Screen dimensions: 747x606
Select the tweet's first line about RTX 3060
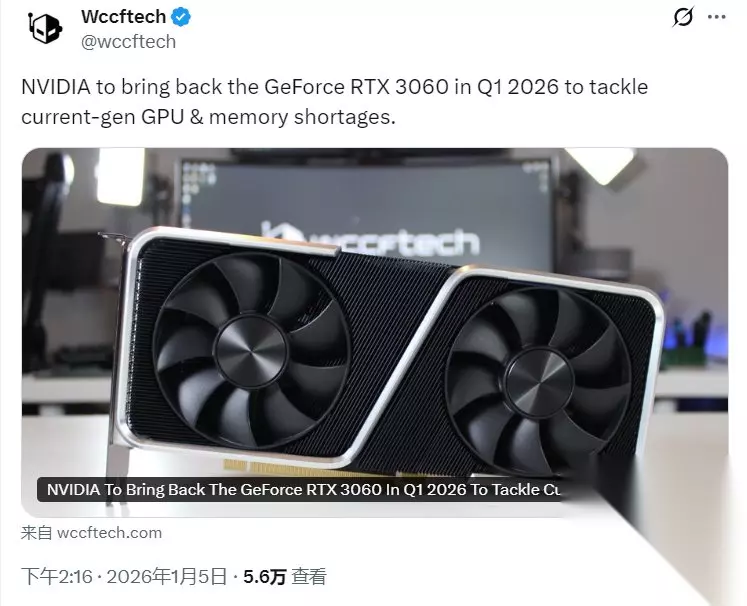coord(334,87)
